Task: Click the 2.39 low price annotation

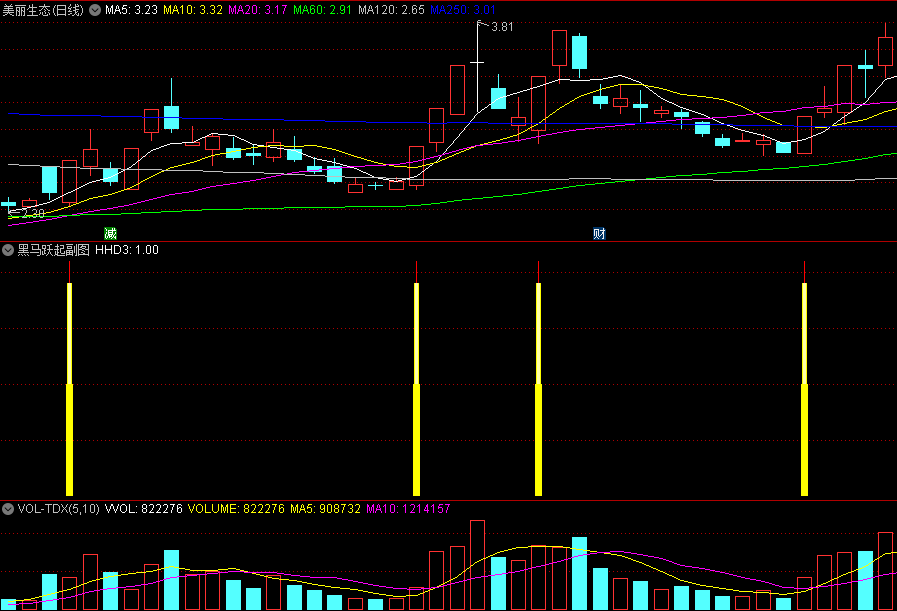Action: (x=33, y=214)
